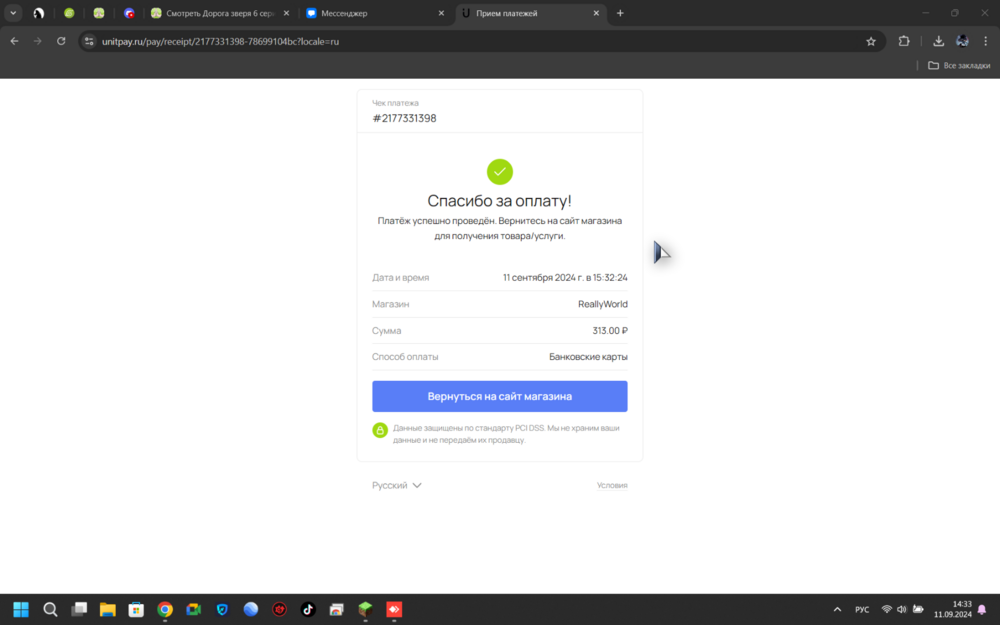The height and width of the screenshot is (625, 1000).
Task: Click the green lock PCI DSS icon
Action: click(380, 430)
